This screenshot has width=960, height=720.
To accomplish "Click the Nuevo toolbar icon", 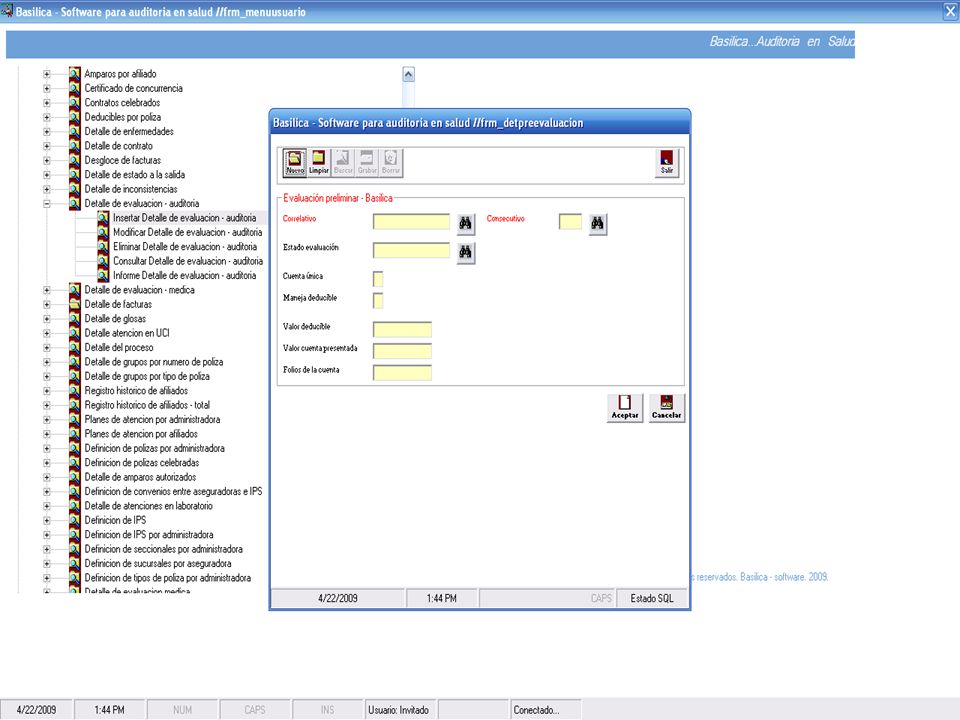I will tap(294, 163).
